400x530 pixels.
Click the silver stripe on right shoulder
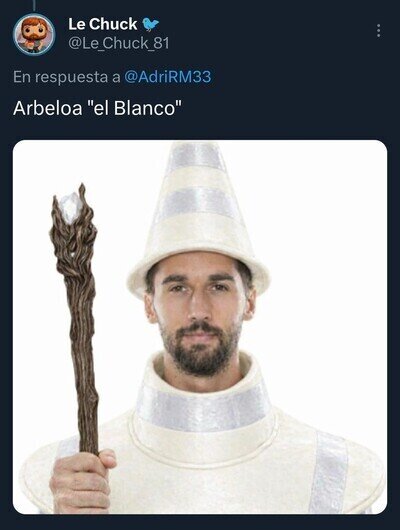(x=329, y=472)
